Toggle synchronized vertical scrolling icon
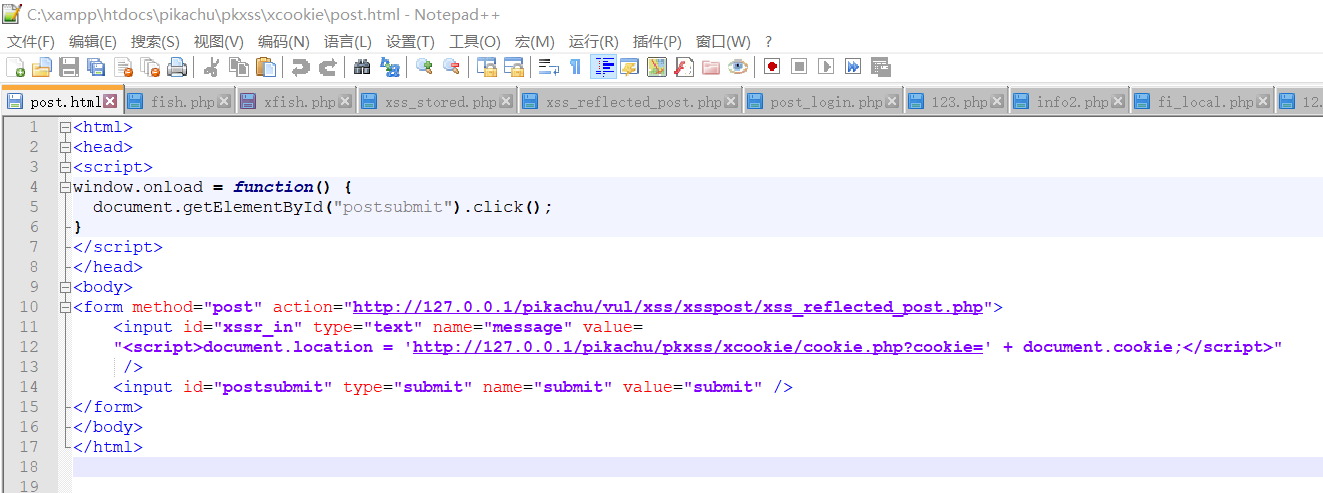 coord(487,67)
